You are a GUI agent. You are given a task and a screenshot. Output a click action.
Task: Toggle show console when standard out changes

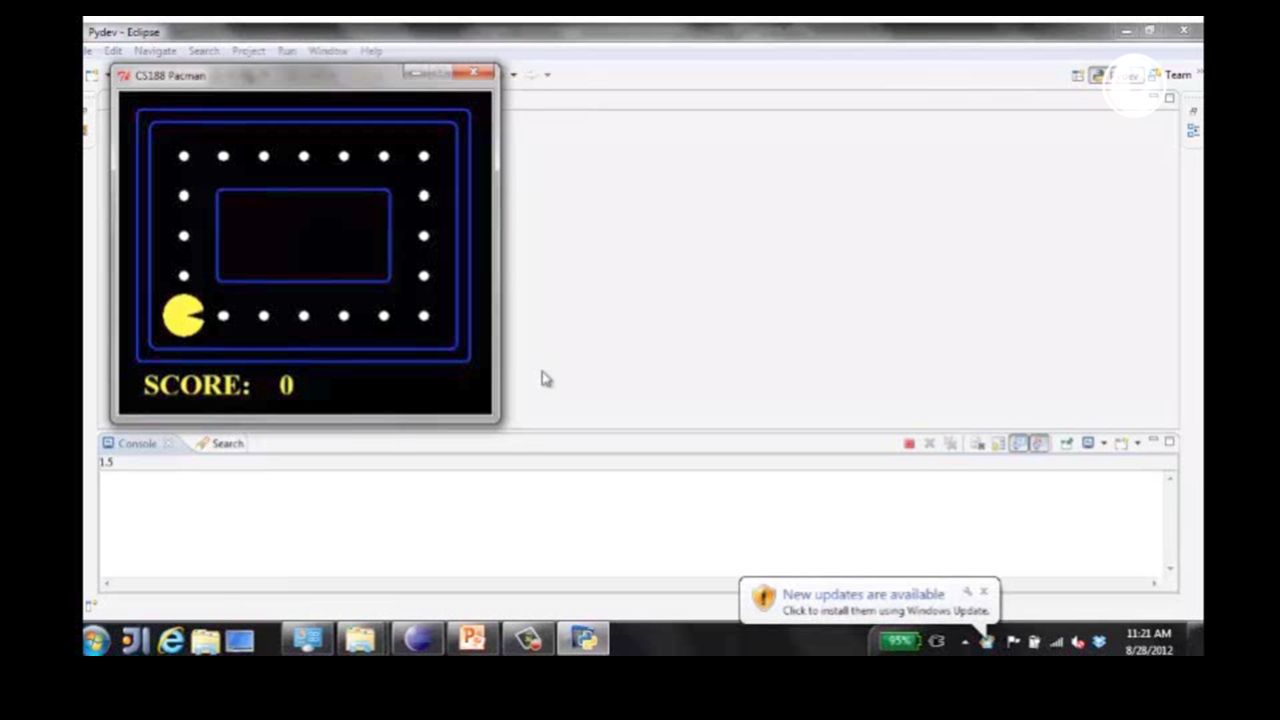pyautogui.click(x=1018, y=443)
